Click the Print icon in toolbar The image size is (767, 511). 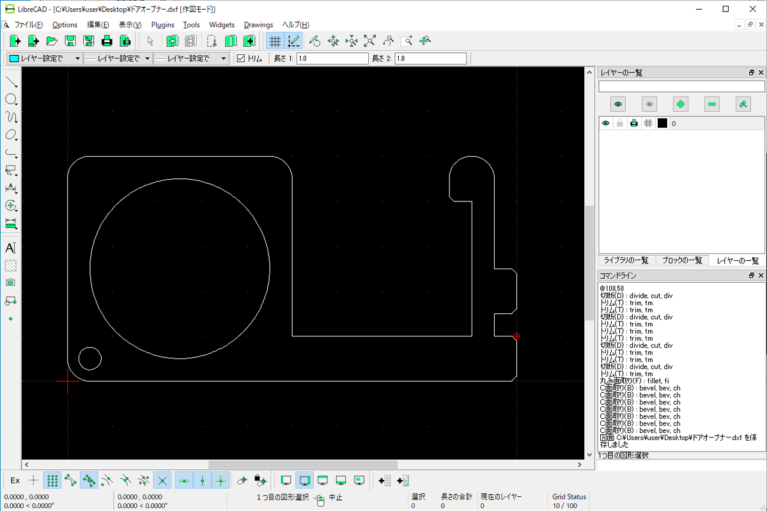pos(106,41)
